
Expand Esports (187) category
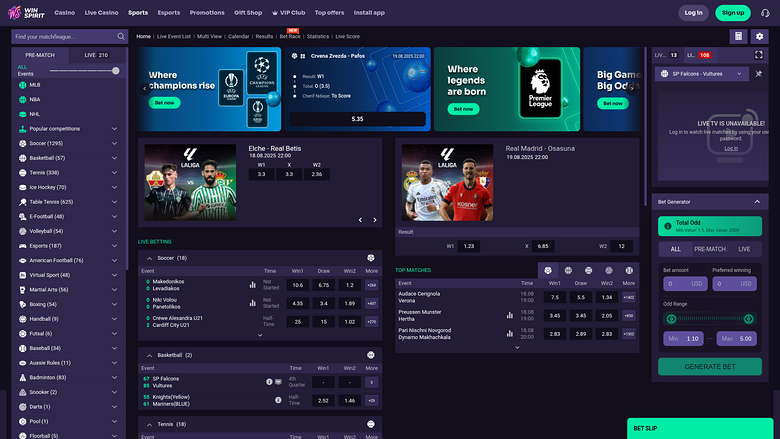click(x=70, y=246)
